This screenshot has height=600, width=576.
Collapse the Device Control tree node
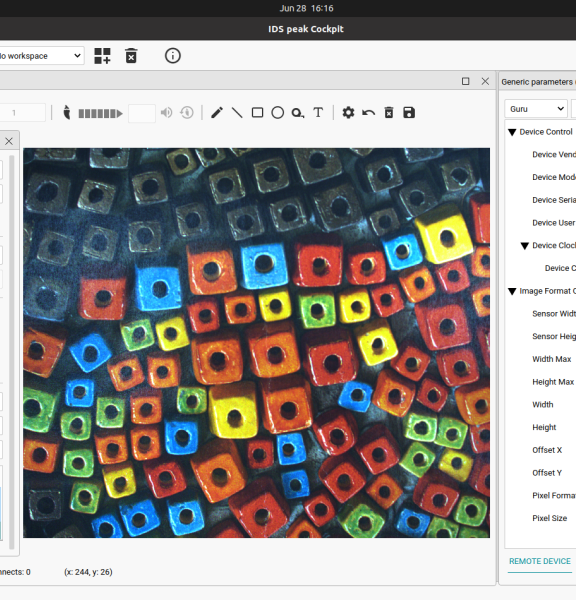tap(512, 132)
